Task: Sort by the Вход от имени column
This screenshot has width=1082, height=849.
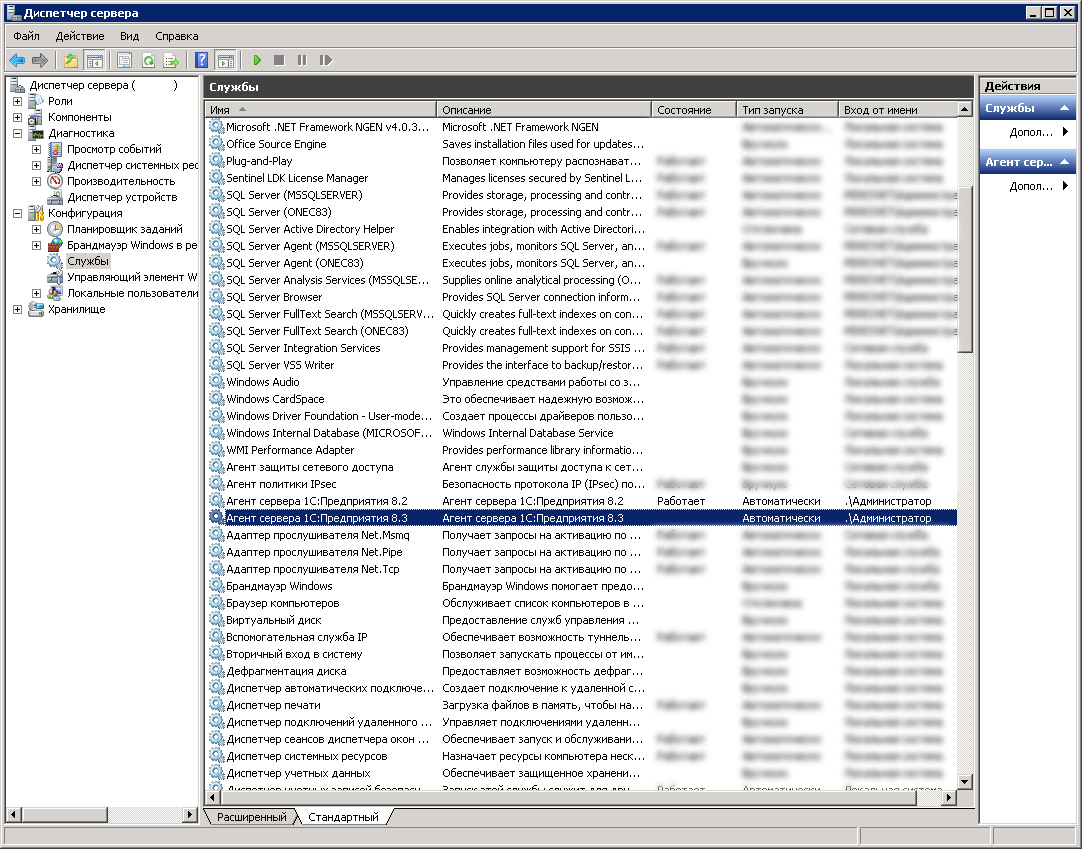Action: (x=898, y=110)
